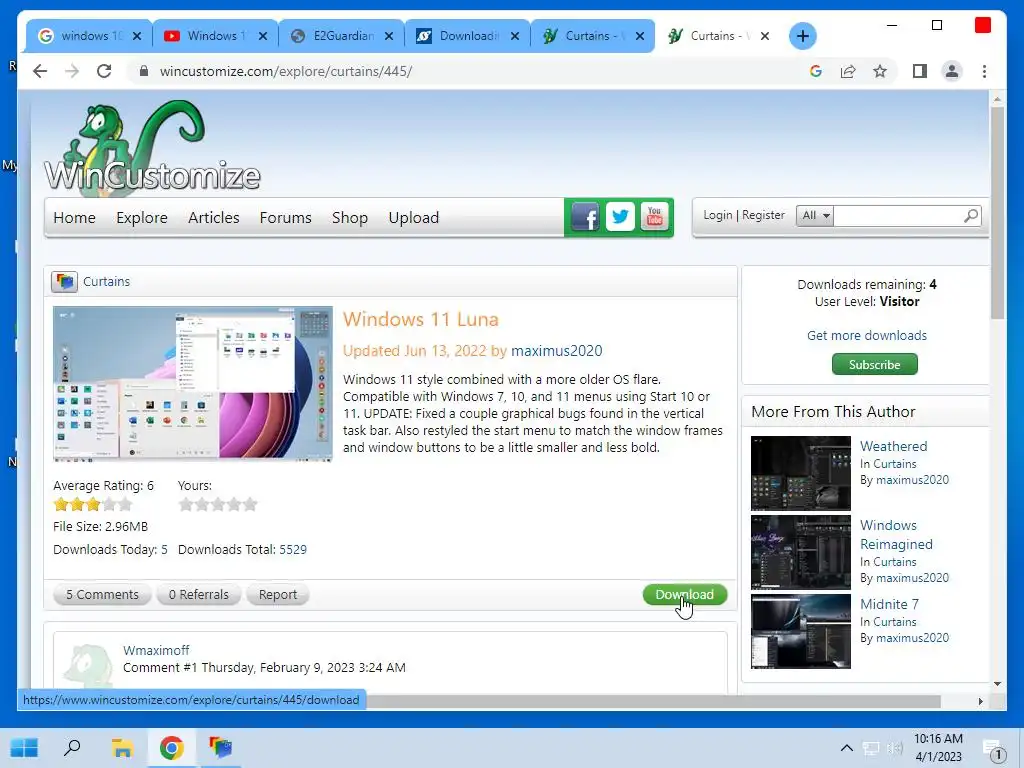The height and width of the screenshot is (768, 1024).
Task: Click the Google icon in address bar
Action: click(x=816, y=71)
